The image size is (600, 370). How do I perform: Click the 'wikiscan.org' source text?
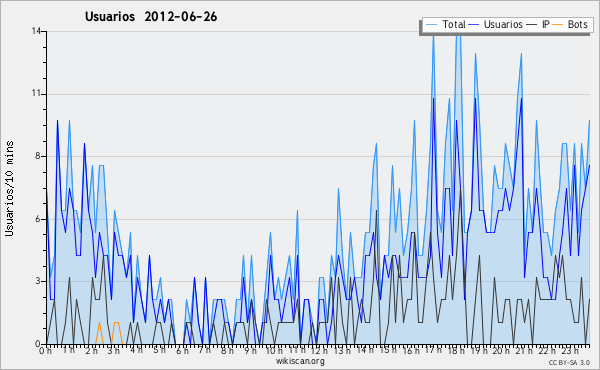tap(300, 361)
